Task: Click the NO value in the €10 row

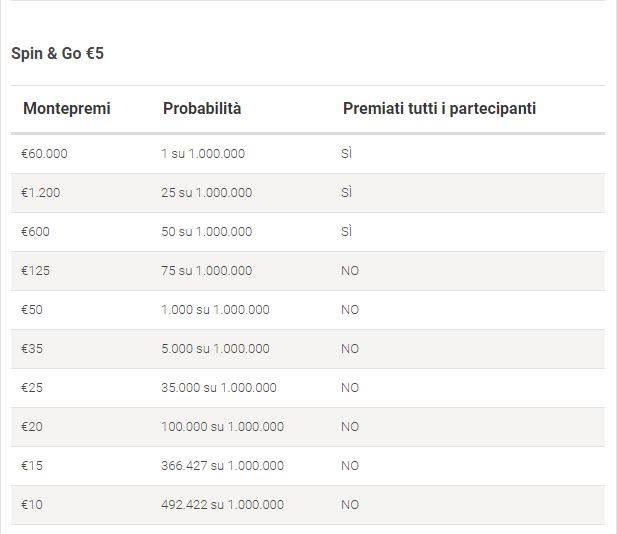Action: point(350,504)
